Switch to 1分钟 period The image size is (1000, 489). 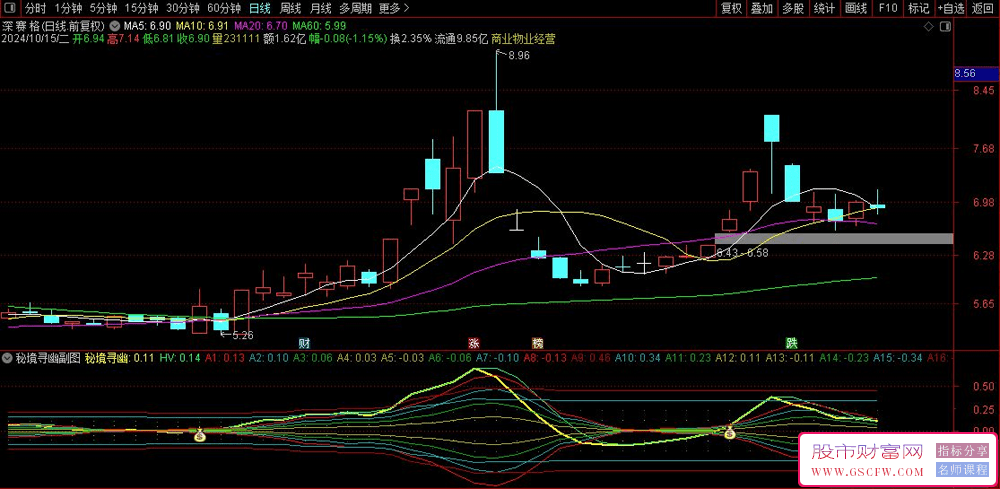68,8
